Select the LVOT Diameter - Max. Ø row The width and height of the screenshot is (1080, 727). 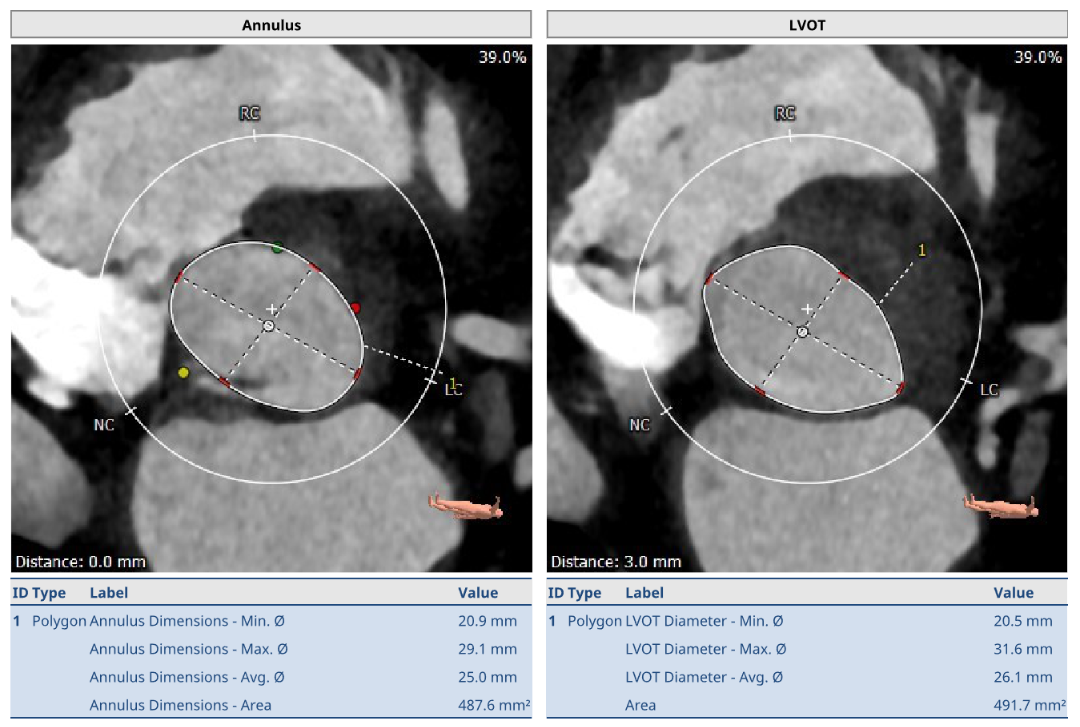[x=807, y=649]
